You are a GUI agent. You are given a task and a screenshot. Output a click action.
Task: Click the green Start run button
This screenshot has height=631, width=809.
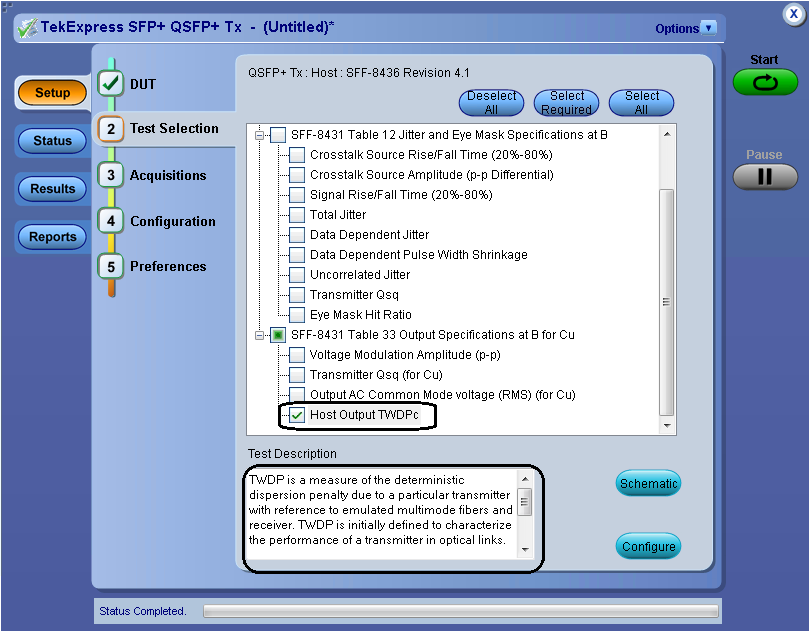765,82
